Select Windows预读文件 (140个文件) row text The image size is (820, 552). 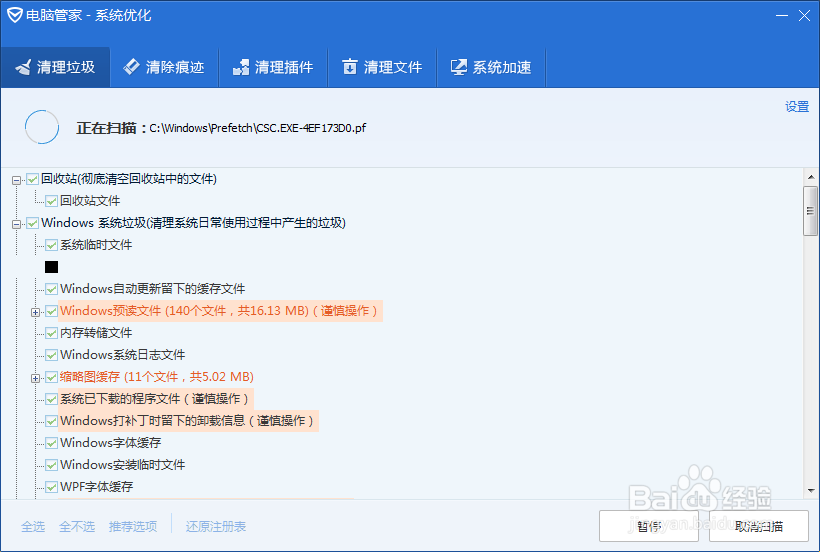219,311
